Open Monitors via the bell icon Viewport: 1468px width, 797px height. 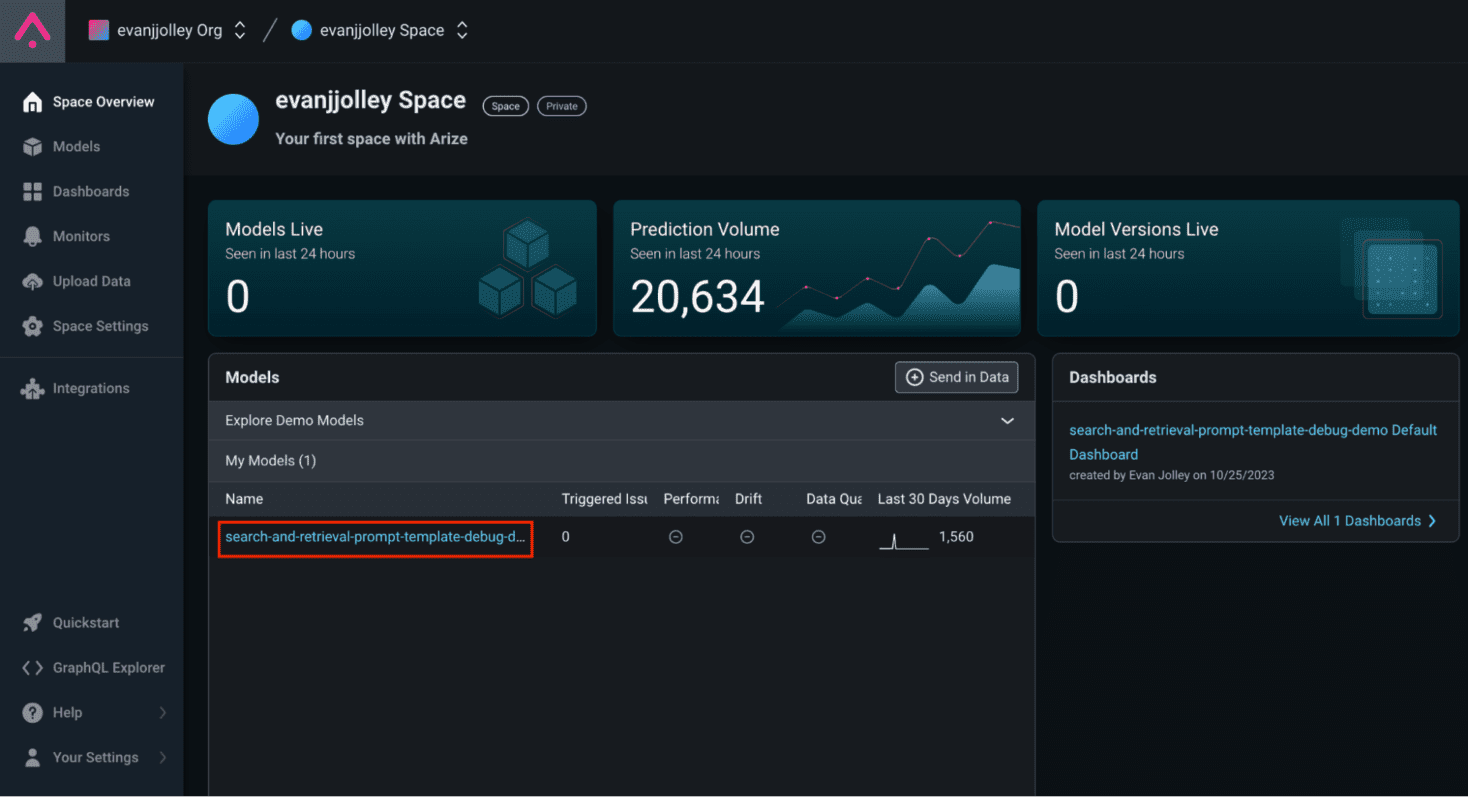tap(33, 237)
